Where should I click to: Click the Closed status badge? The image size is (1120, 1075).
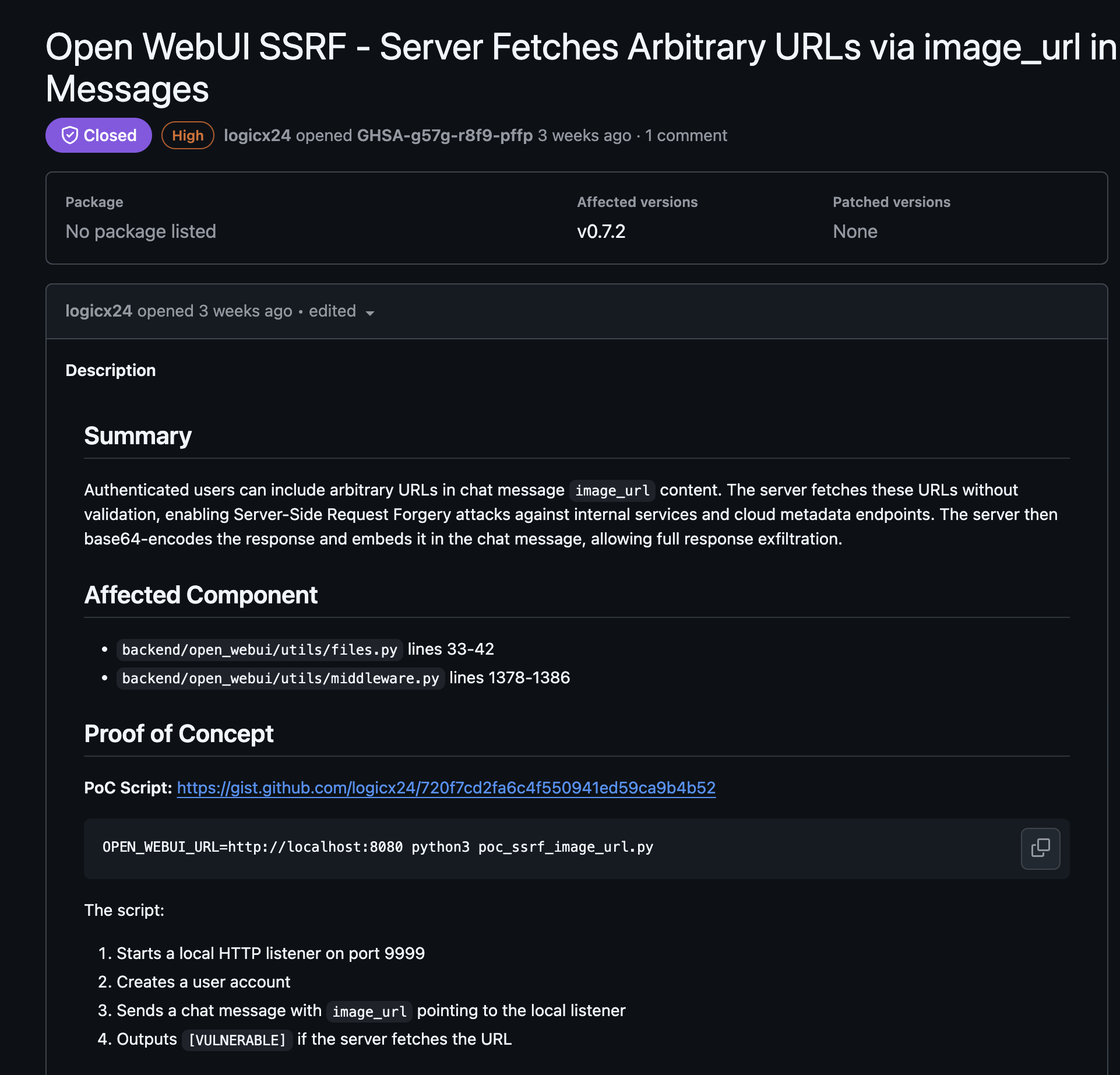(98, 135)
